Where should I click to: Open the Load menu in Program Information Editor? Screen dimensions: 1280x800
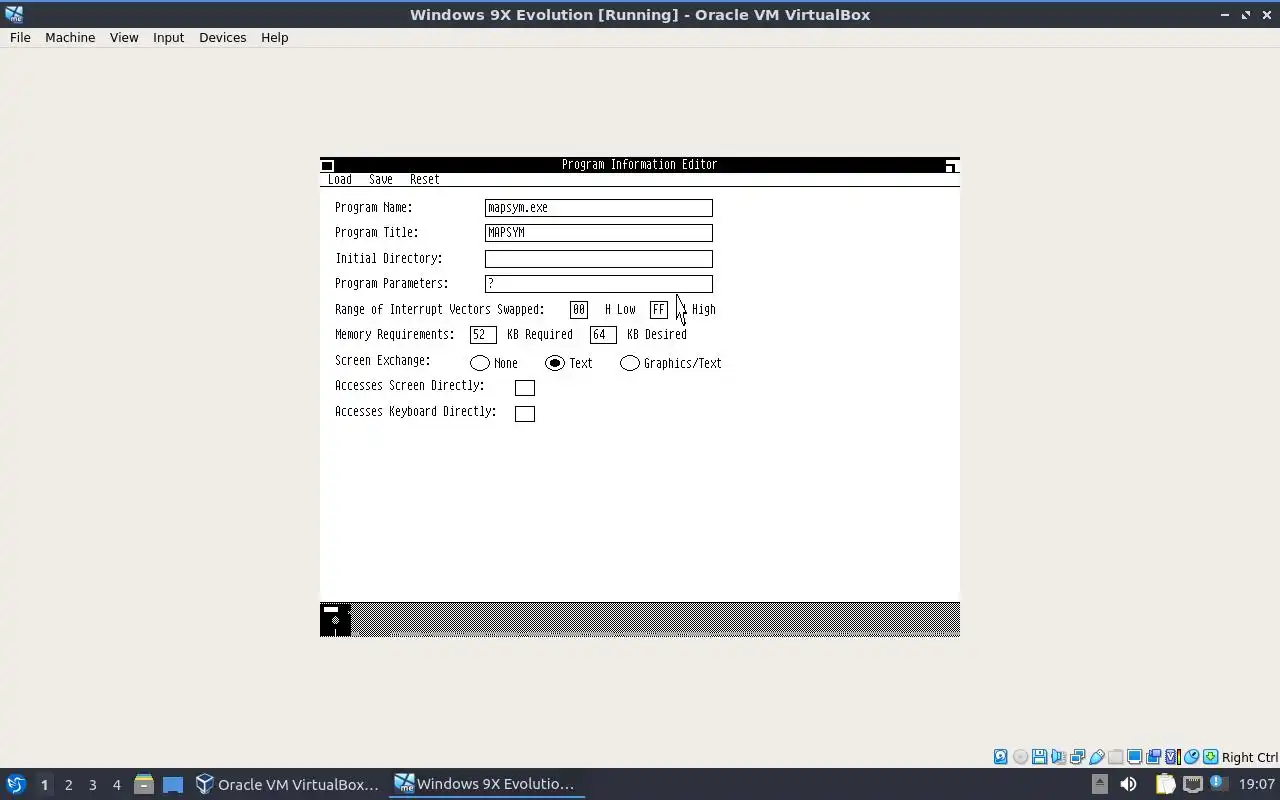click(x=340, y=180)
